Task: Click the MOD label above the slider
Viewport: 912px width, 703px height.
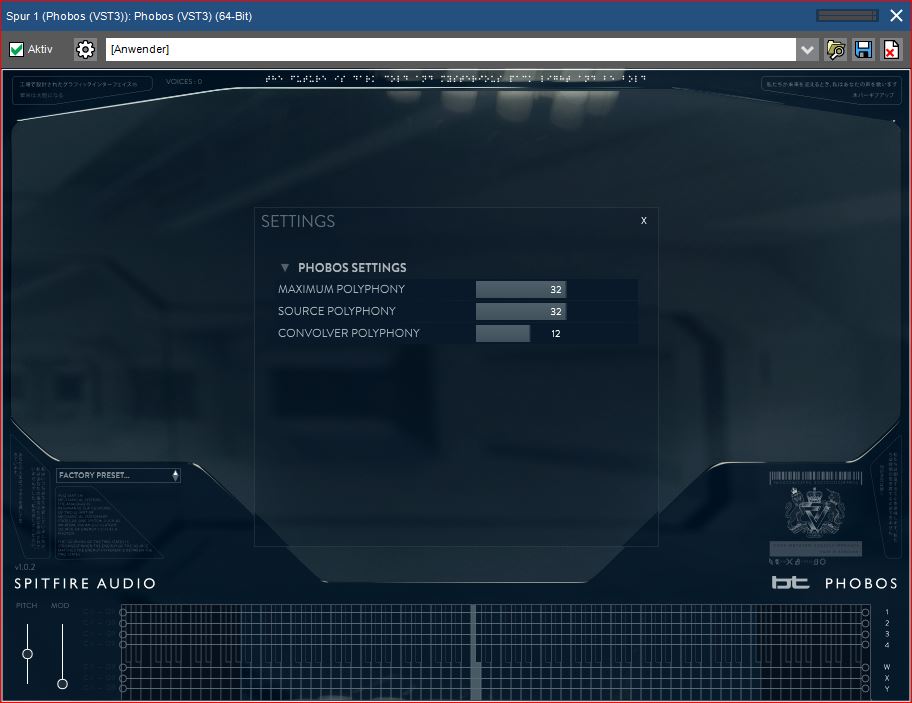Action: [60, 605]
